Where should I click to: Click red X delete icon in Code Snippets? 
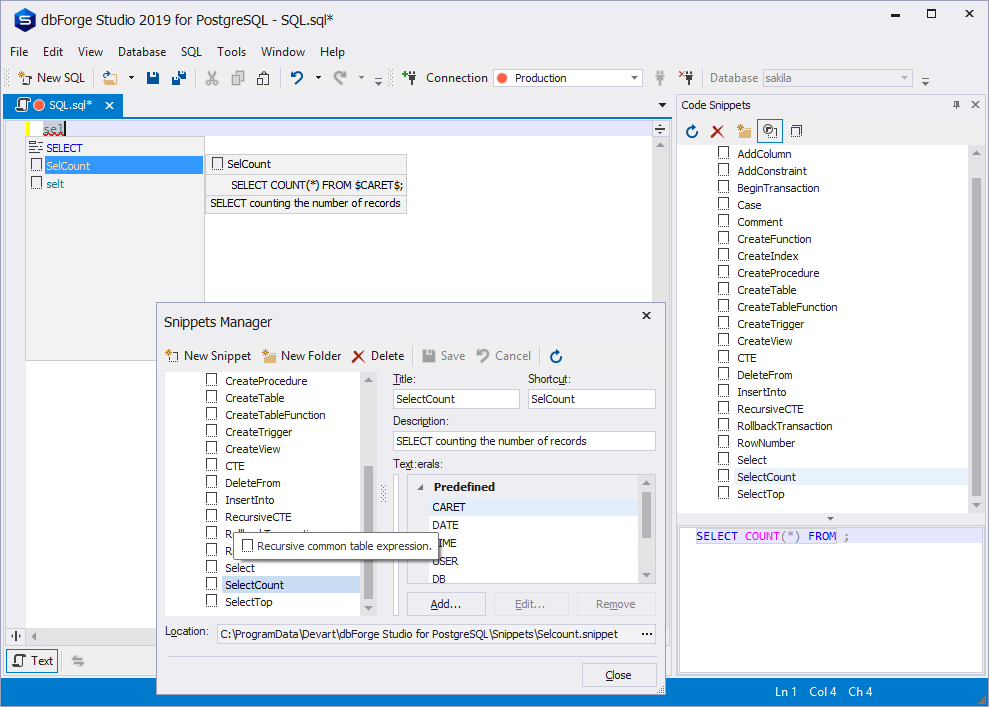pyautogui.click(x=717, y=131)
